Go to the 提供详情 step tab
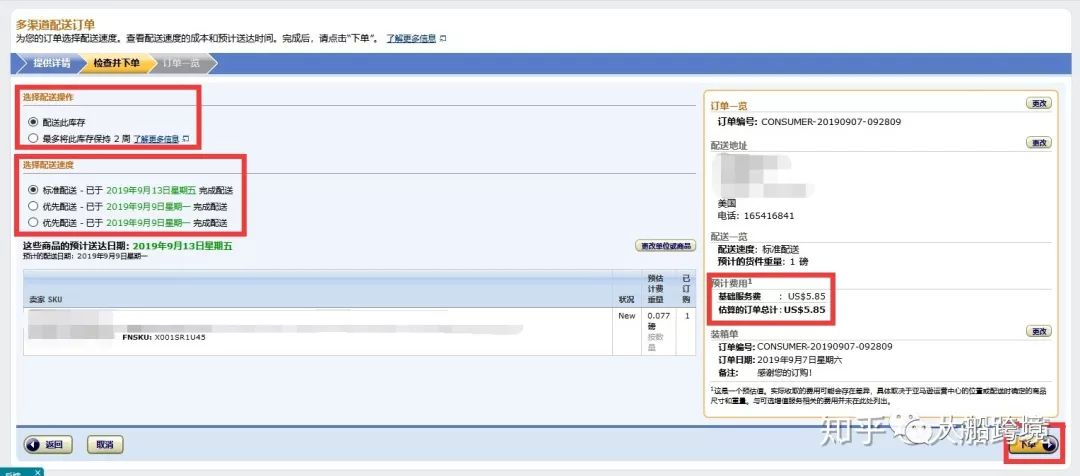 click(52, 63)
